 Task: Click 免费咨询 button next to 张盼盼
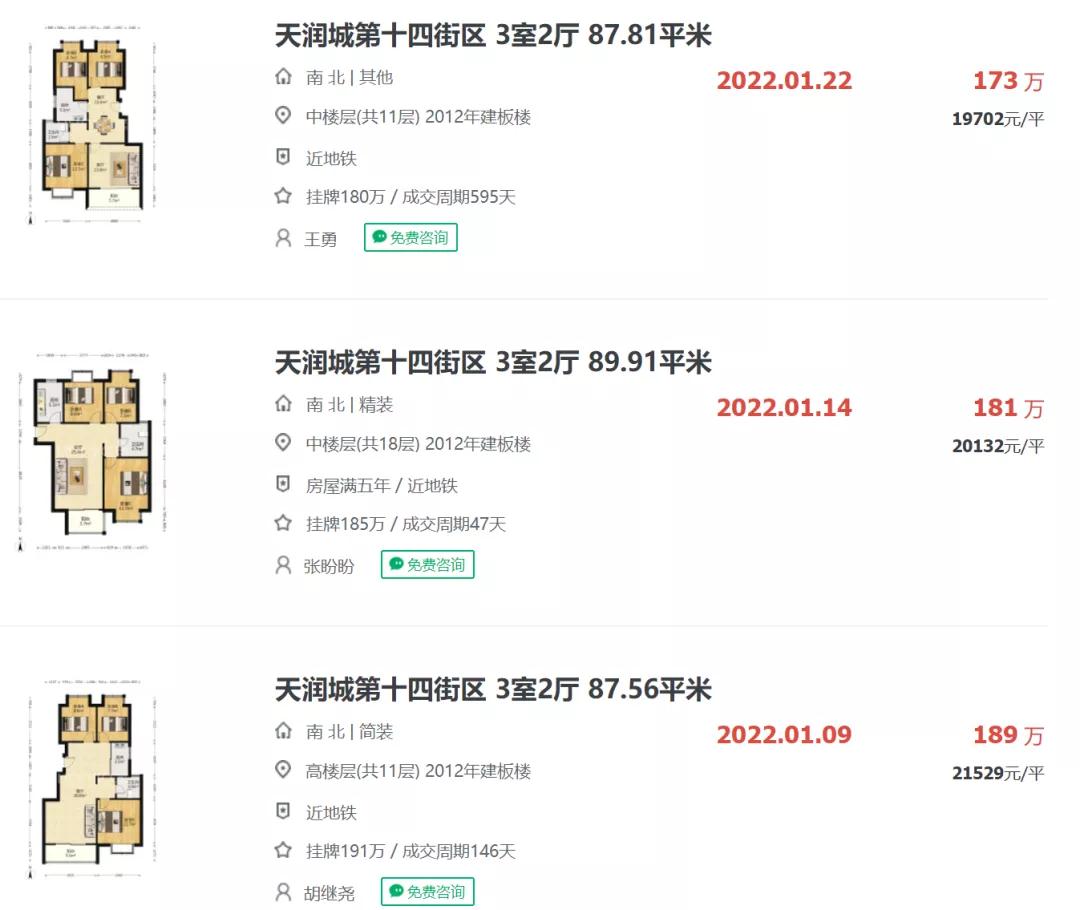pos(427,565)
